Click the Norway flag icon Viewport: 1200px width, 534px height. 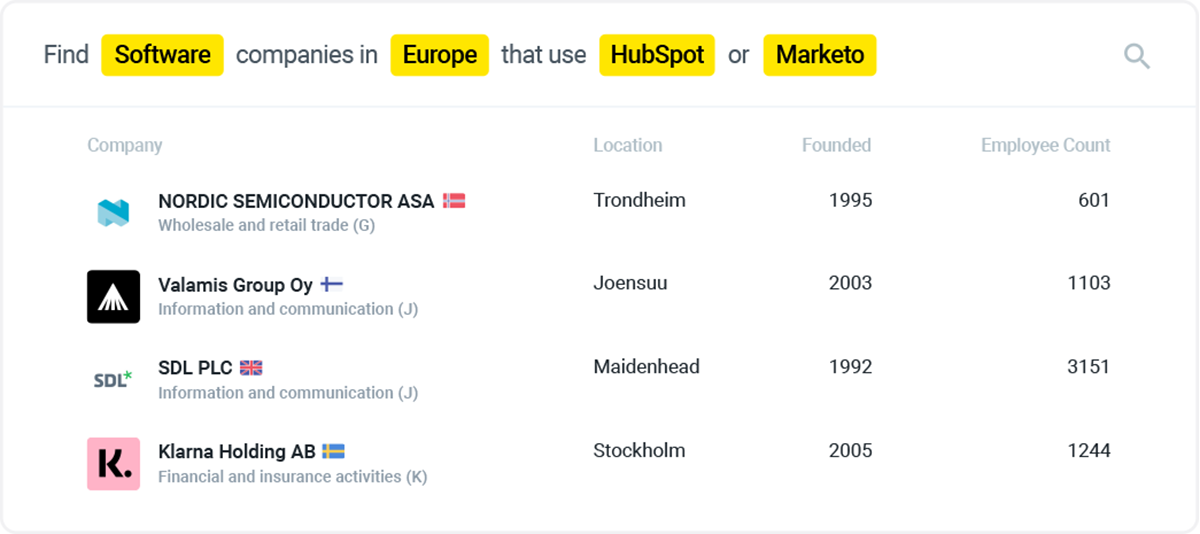click(x=454, y=201)
